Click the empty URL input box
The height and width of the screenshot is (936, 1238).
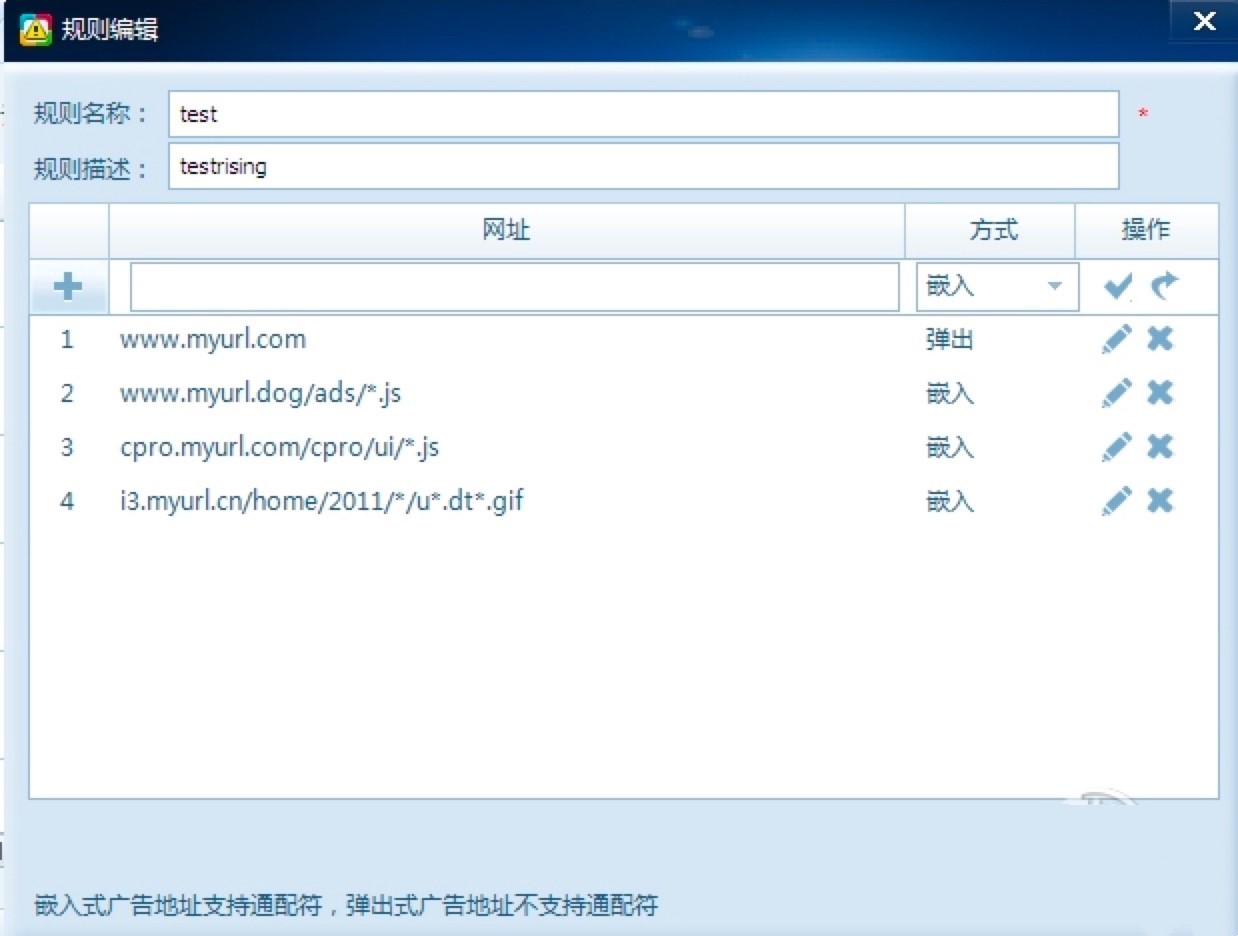[x=515, y=287]
